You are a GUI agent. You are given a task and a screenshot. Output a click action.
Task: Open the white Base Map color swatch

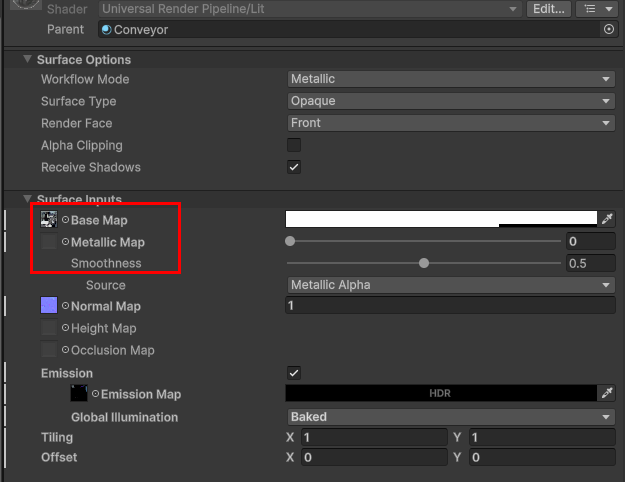pyautogui.click(x=441, y=219)
